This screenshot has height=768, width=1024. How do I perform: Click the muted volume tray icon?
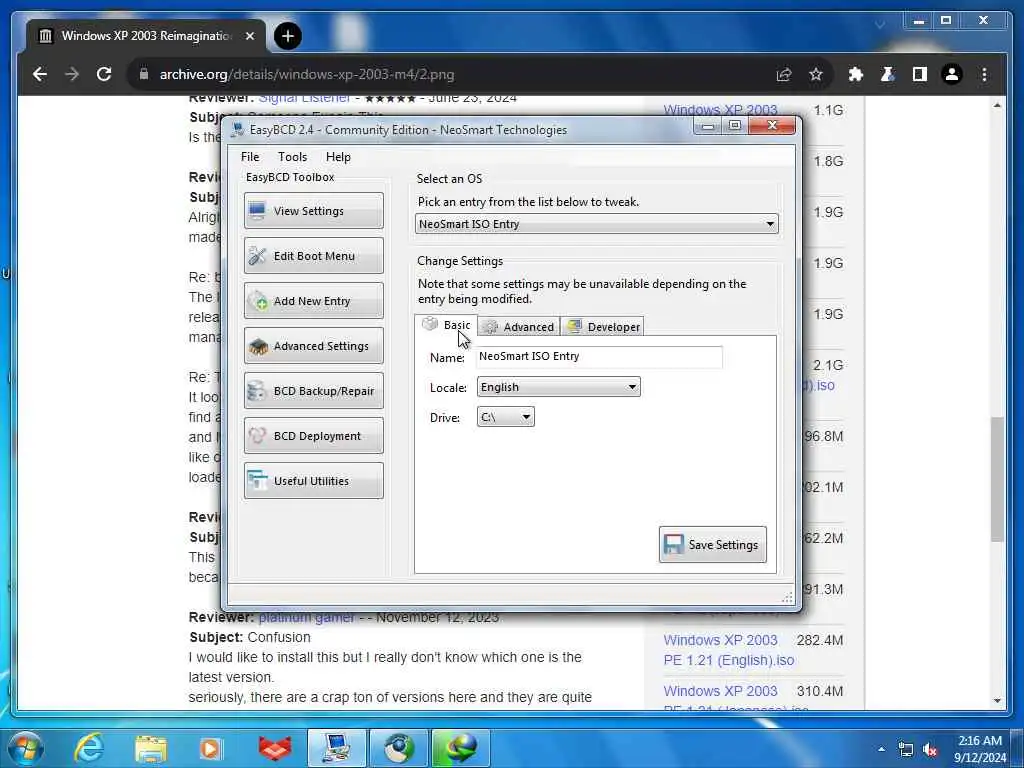tap(929, 750)
